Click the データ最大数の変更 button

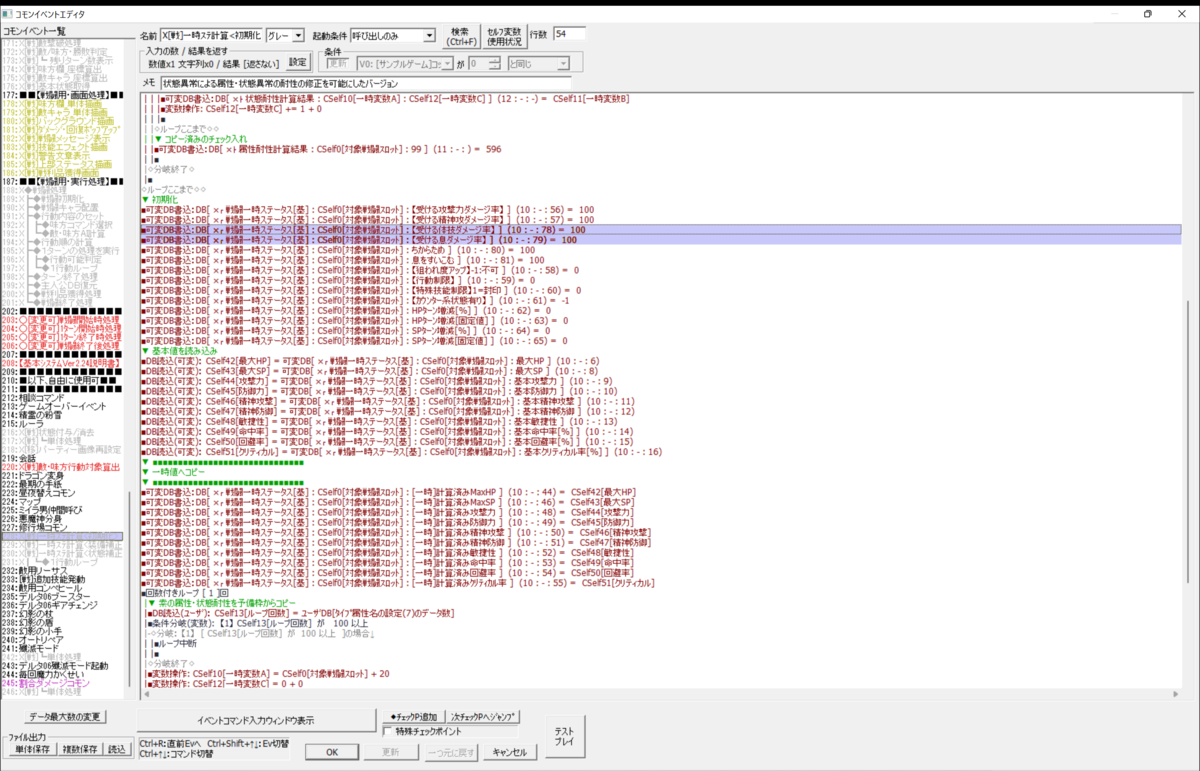click(66, 717)
